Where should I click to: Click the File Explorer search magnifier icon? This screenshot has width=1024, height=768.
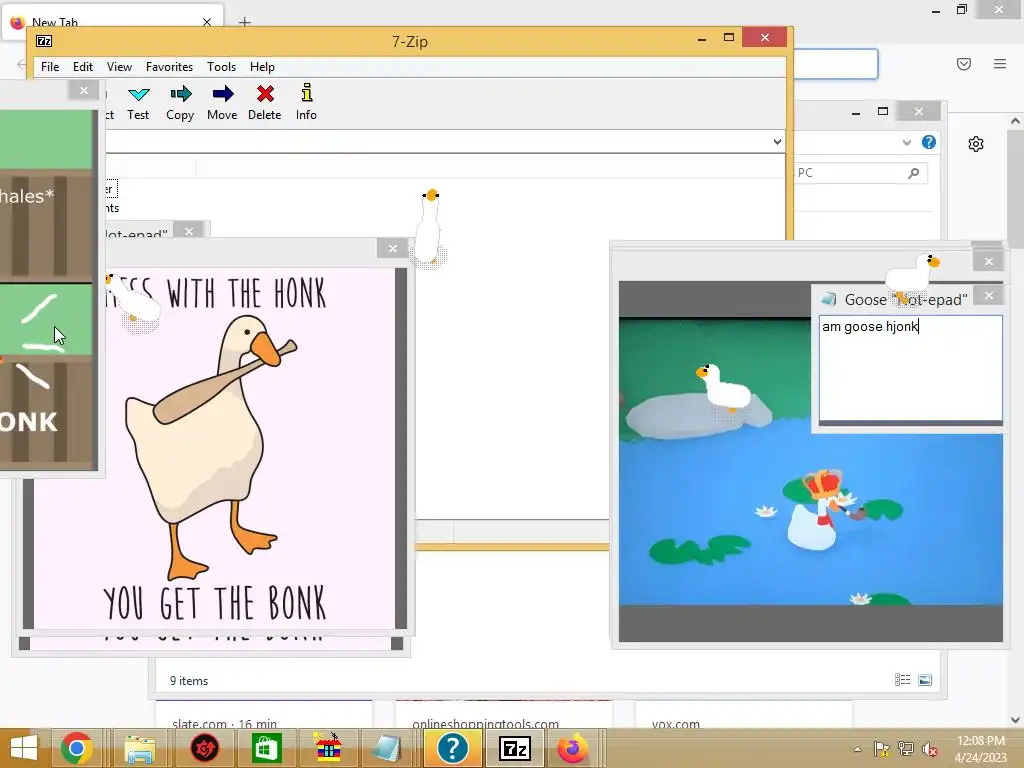pos(914,173)
